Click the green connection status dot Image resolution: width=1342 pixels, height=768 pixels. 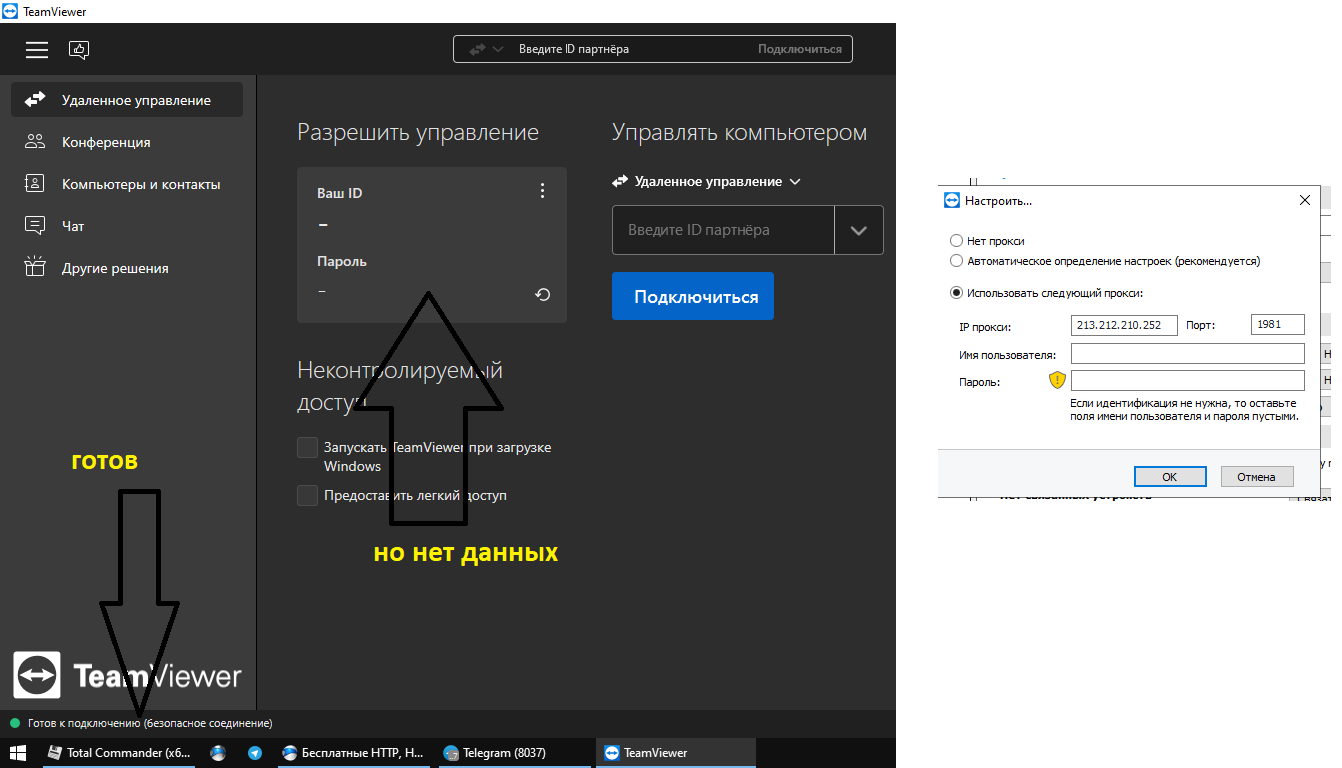[15, 723]
